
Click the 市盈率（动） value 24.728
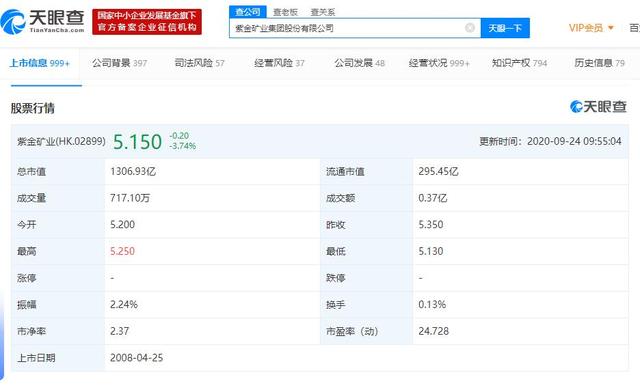point(433,331)
